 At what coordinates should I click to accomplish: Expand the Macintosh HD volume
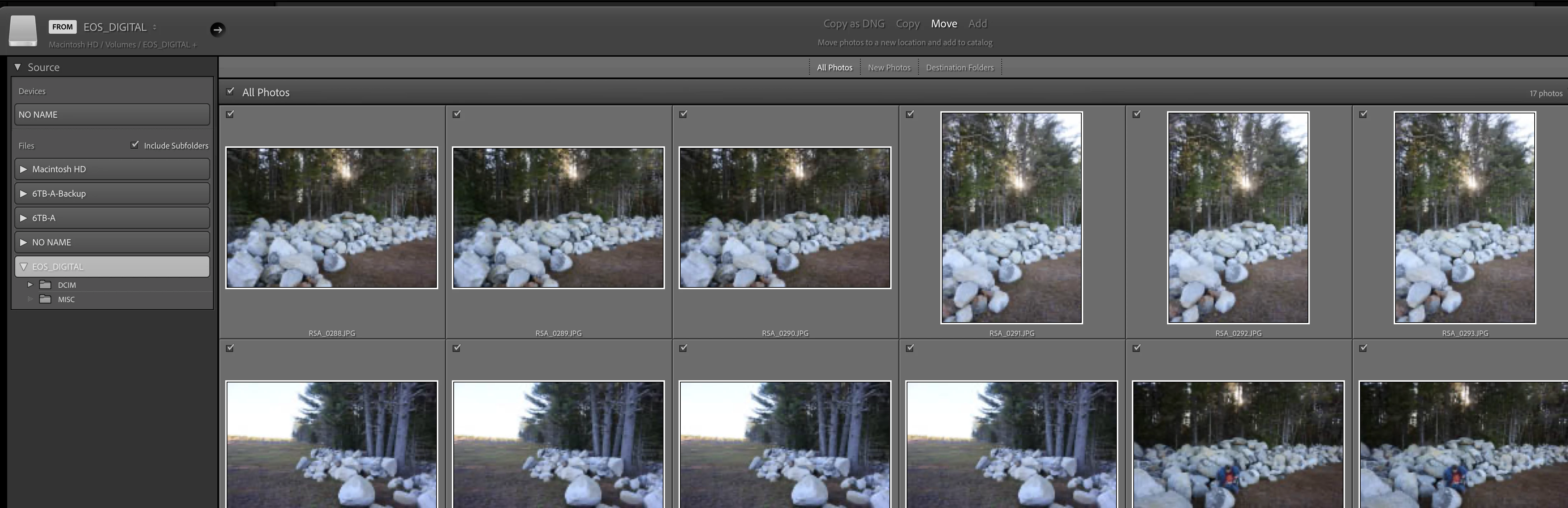(23, 169)
